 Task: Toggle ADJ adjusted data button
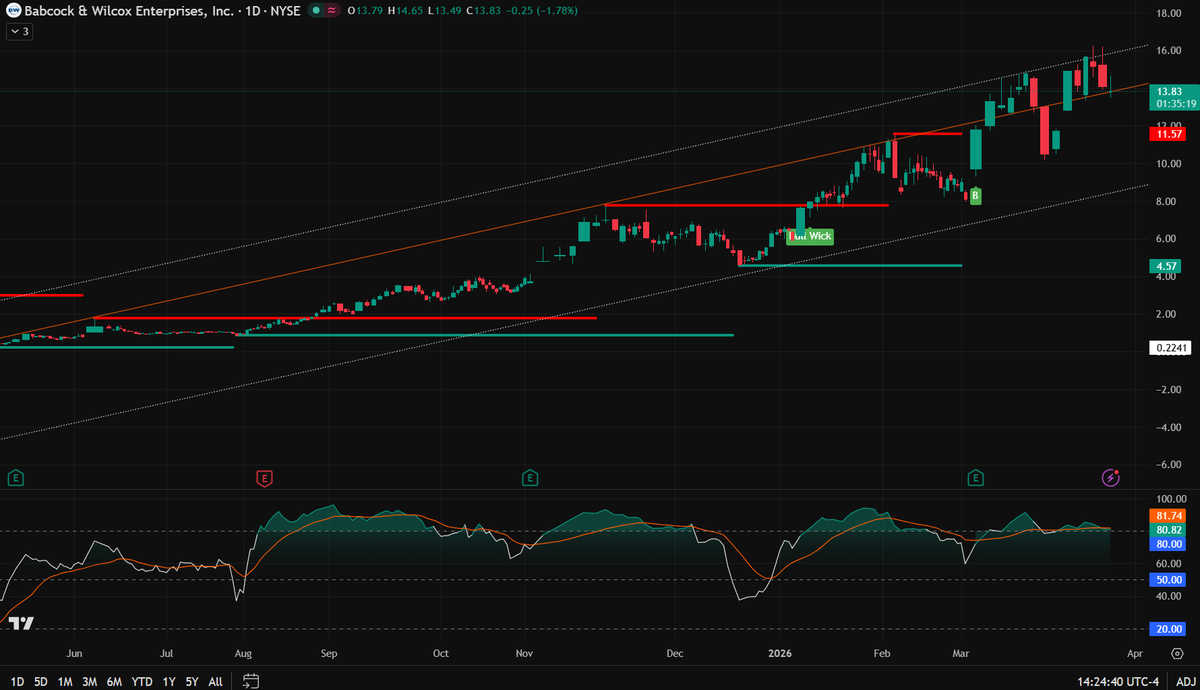[1184, 682]
